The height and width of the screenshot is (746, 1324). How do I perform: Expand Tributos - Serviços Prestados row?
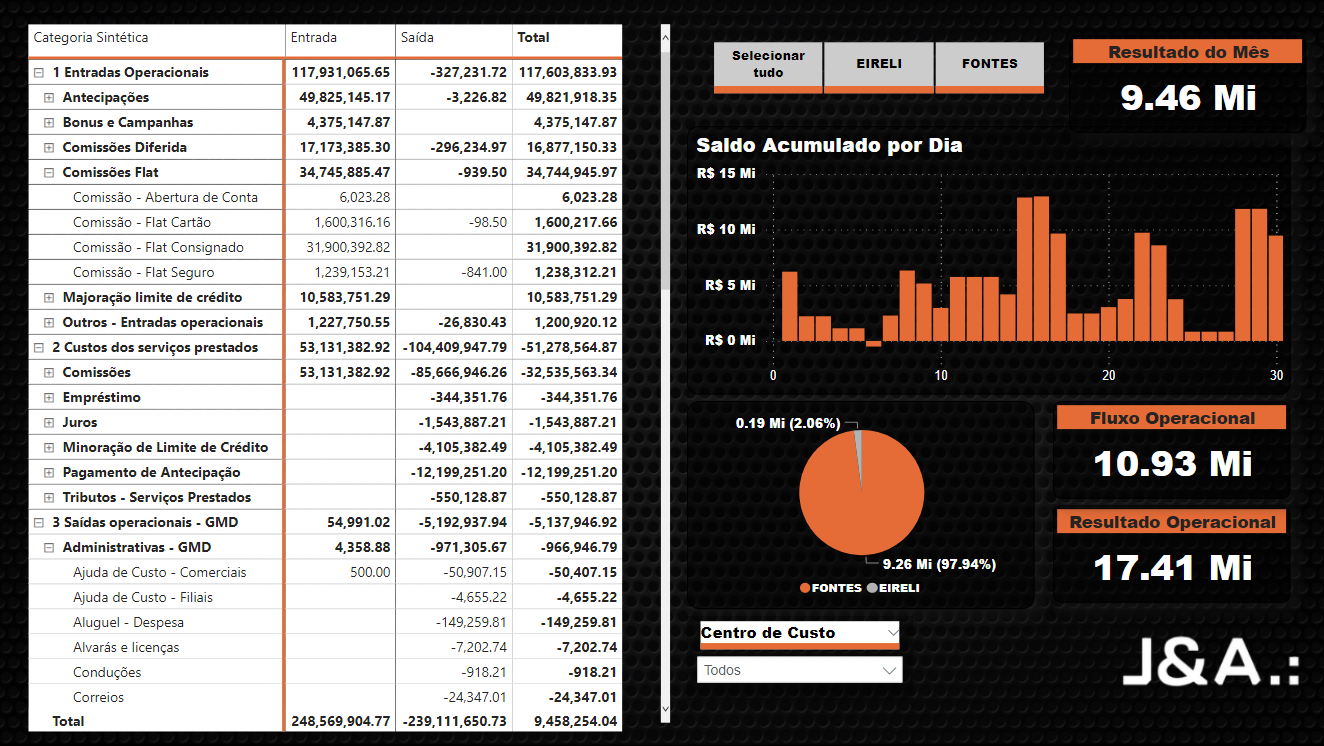pyautogui.click(x=49, y=498)
